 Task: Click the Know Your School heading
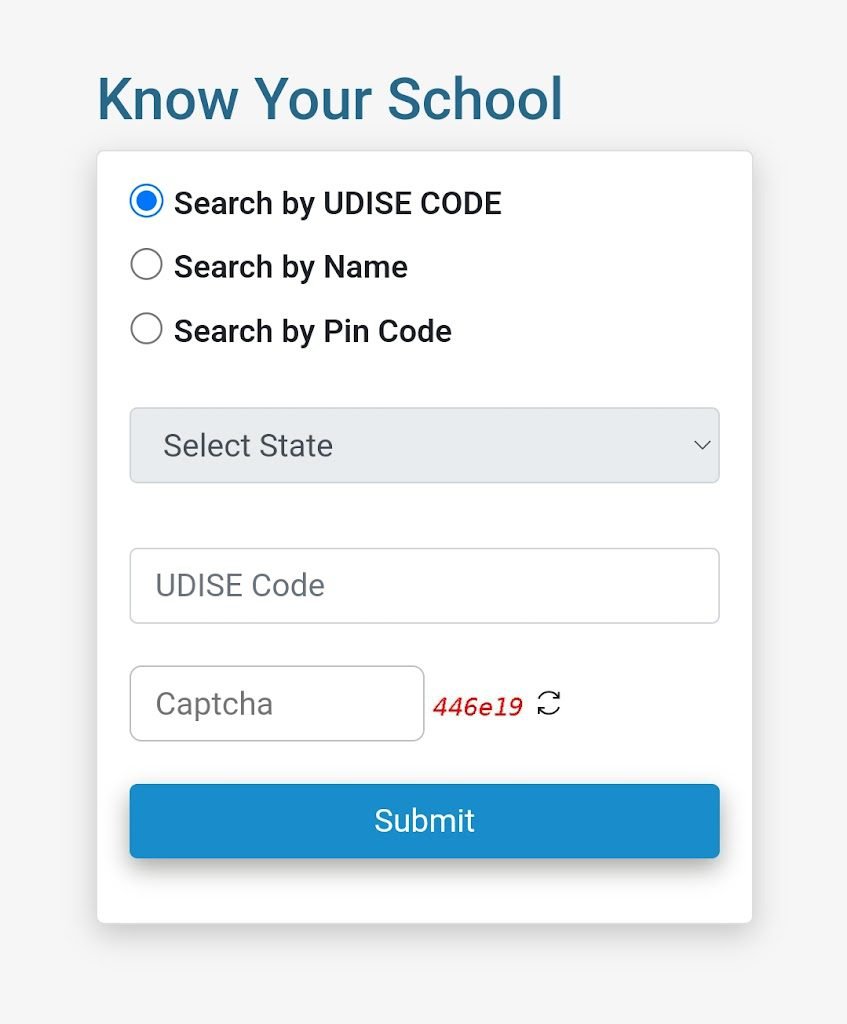point(330,99)
